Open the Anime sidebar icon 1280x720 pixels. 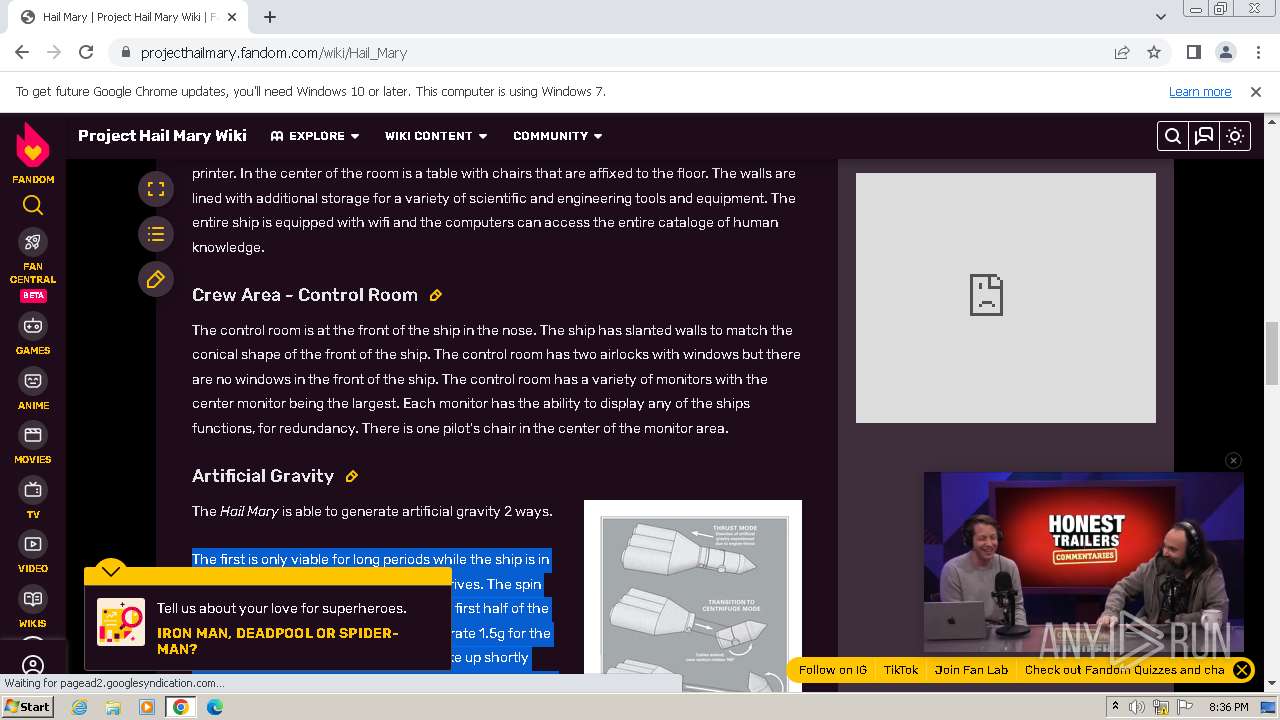pyautogui.click(x=33, y=381)
